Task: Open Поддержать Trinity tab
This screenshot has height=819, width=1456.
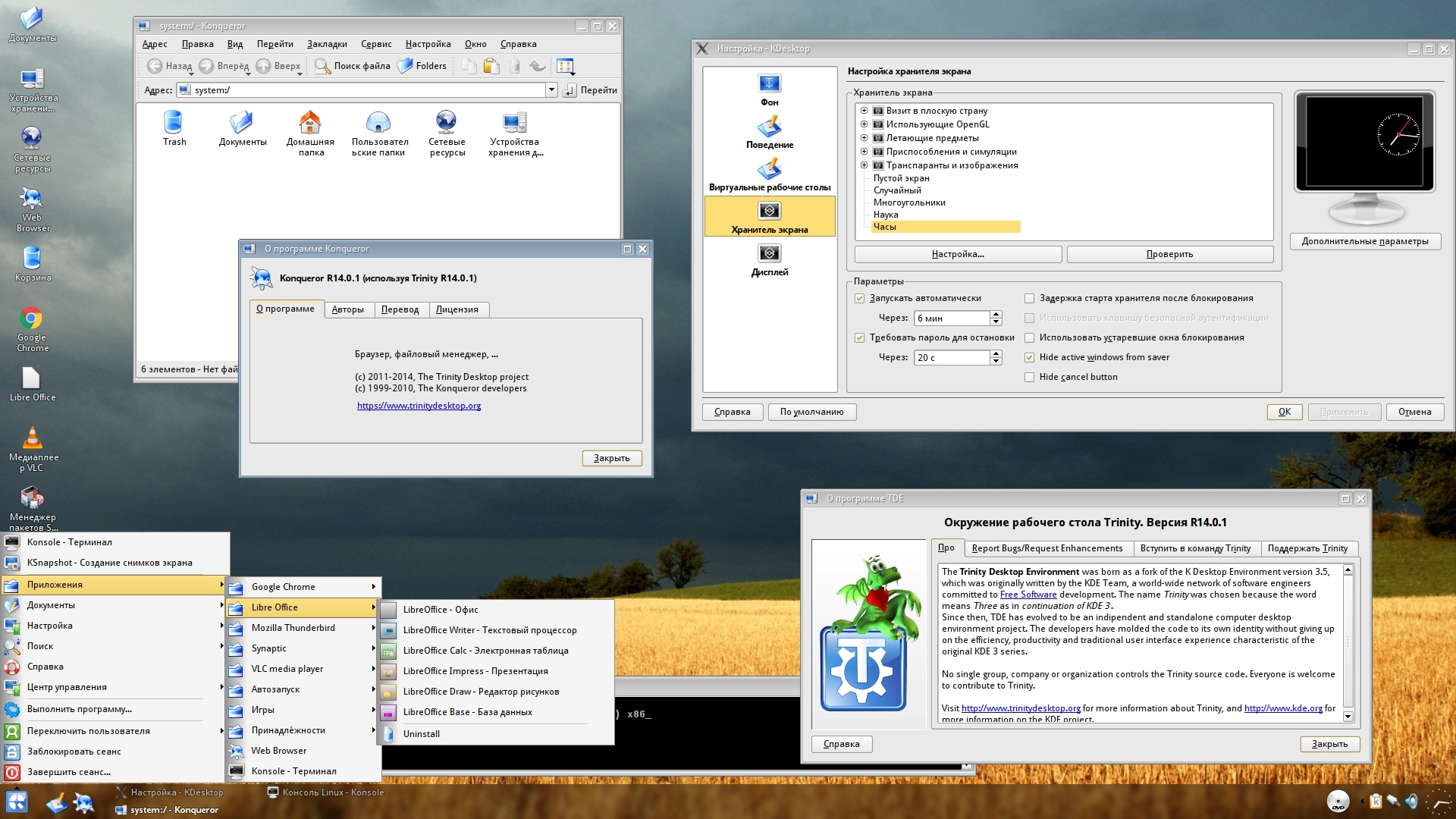Action: pos(1307,548)
